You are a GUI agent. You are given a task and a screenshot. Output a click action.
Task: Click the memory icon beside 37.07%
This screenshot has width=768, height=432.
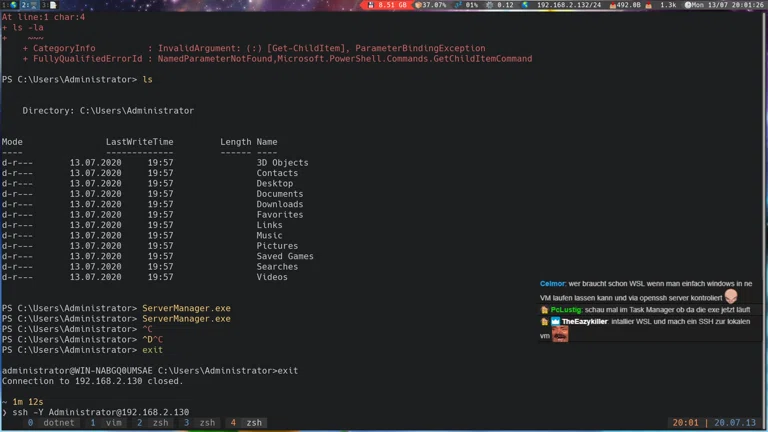tap(418, 5)
